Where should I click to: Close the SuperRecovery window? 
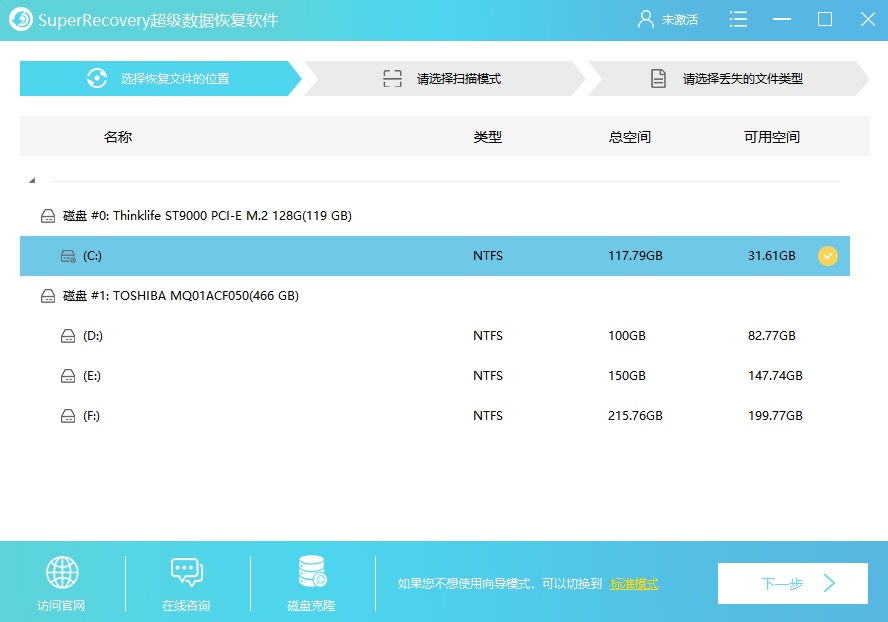tap(868, 19)
